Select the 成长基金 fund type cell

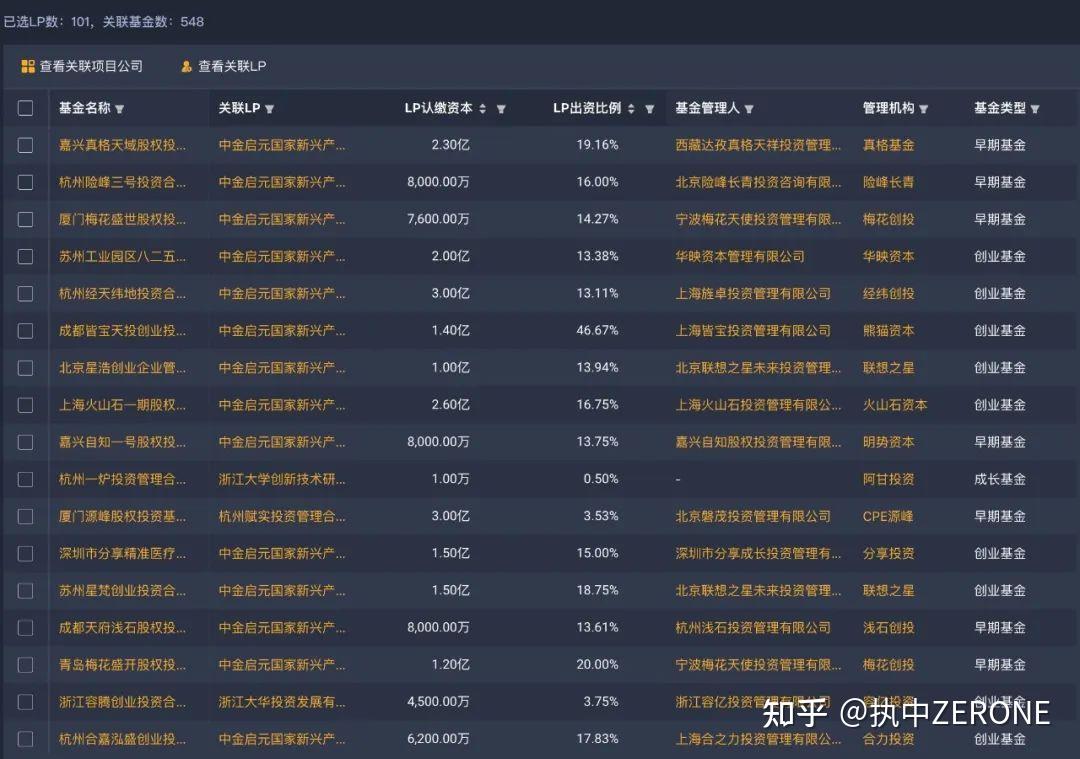click(x=999, y=479)
